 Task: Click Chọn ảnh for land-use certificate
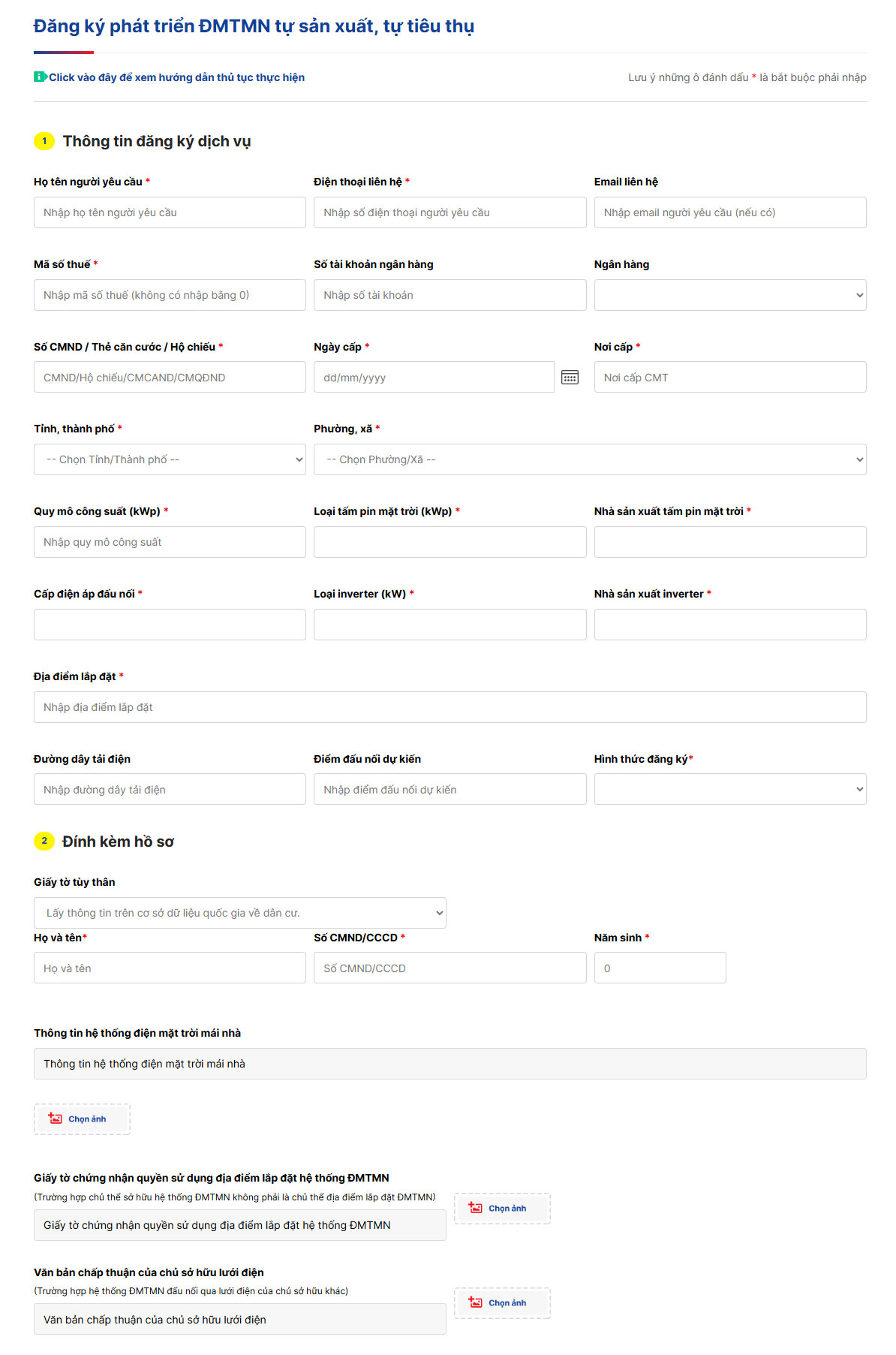tap(502, 1208)
